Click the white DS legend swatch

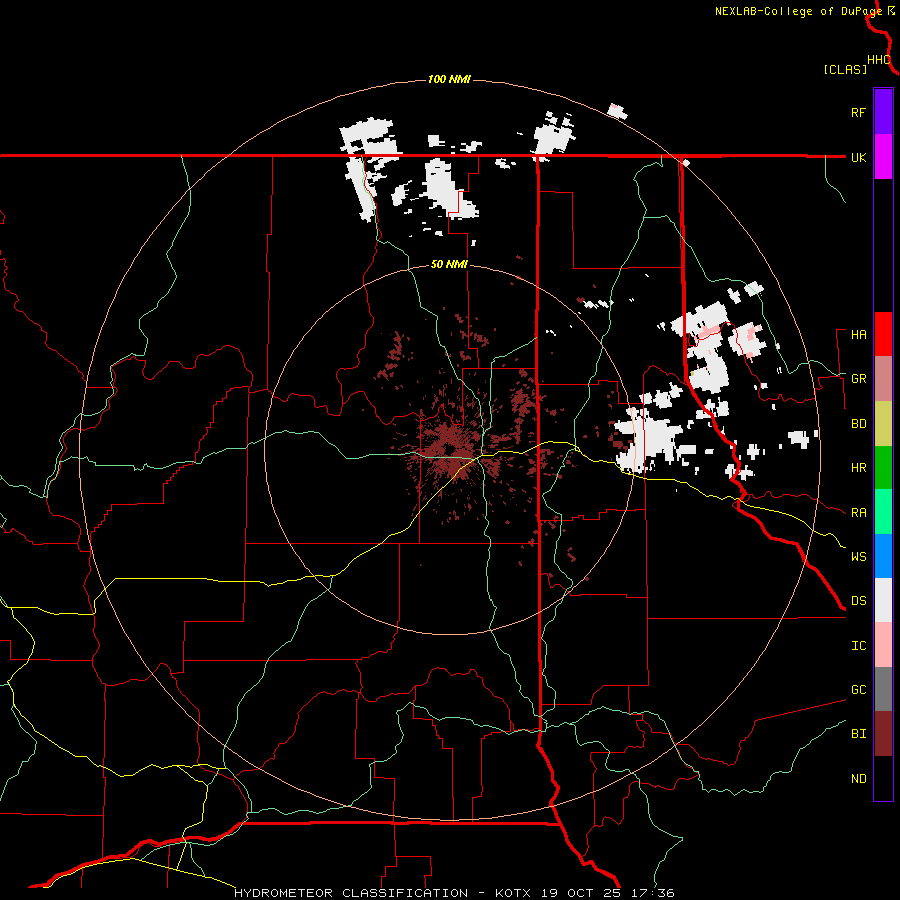point(883,600)
